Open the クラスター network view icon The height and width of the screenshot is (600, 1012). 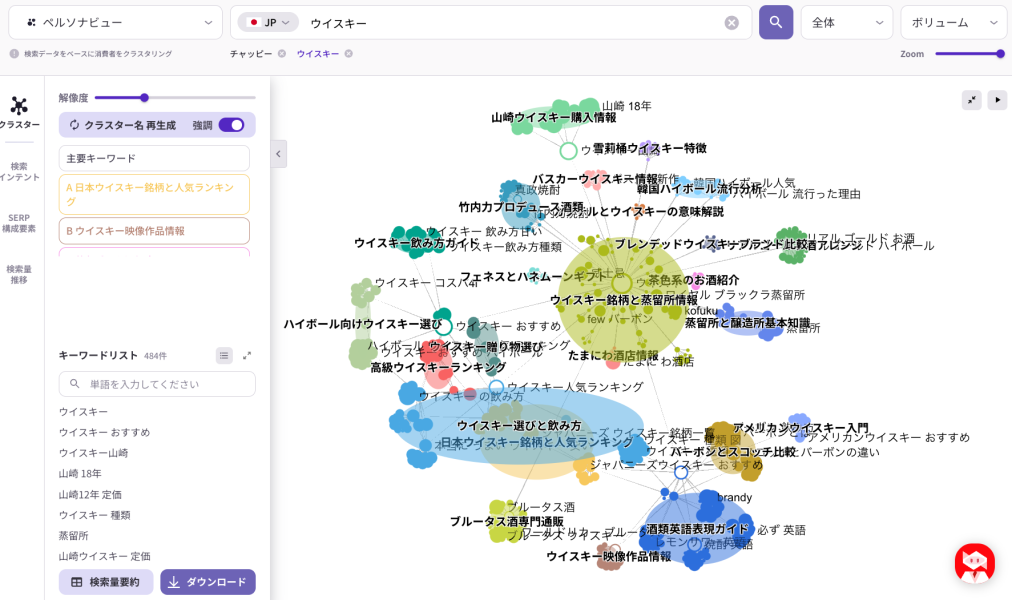click(x=19, y=106)
